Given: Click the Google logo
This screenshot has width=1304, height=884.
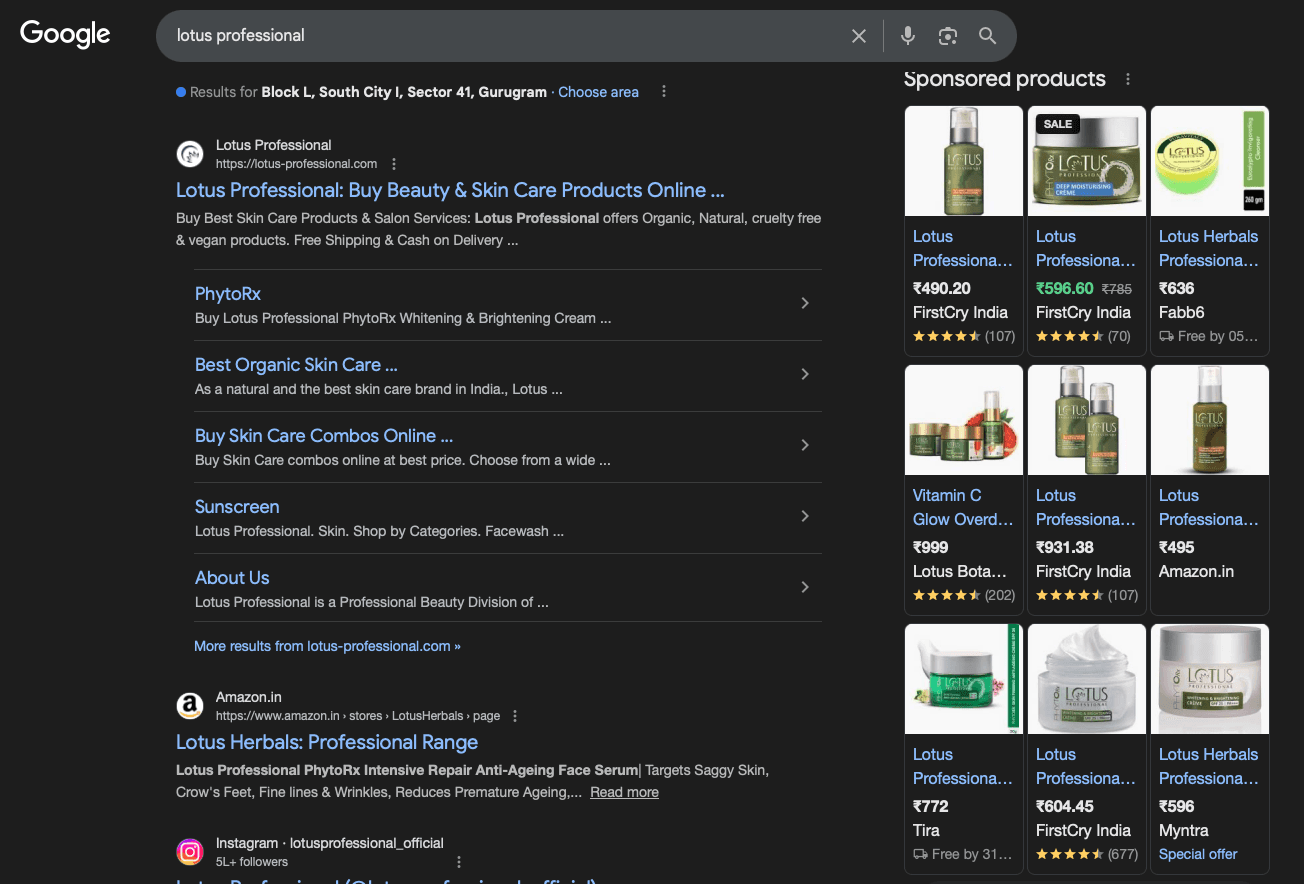Looking at the screenshot, I should 65,34.
